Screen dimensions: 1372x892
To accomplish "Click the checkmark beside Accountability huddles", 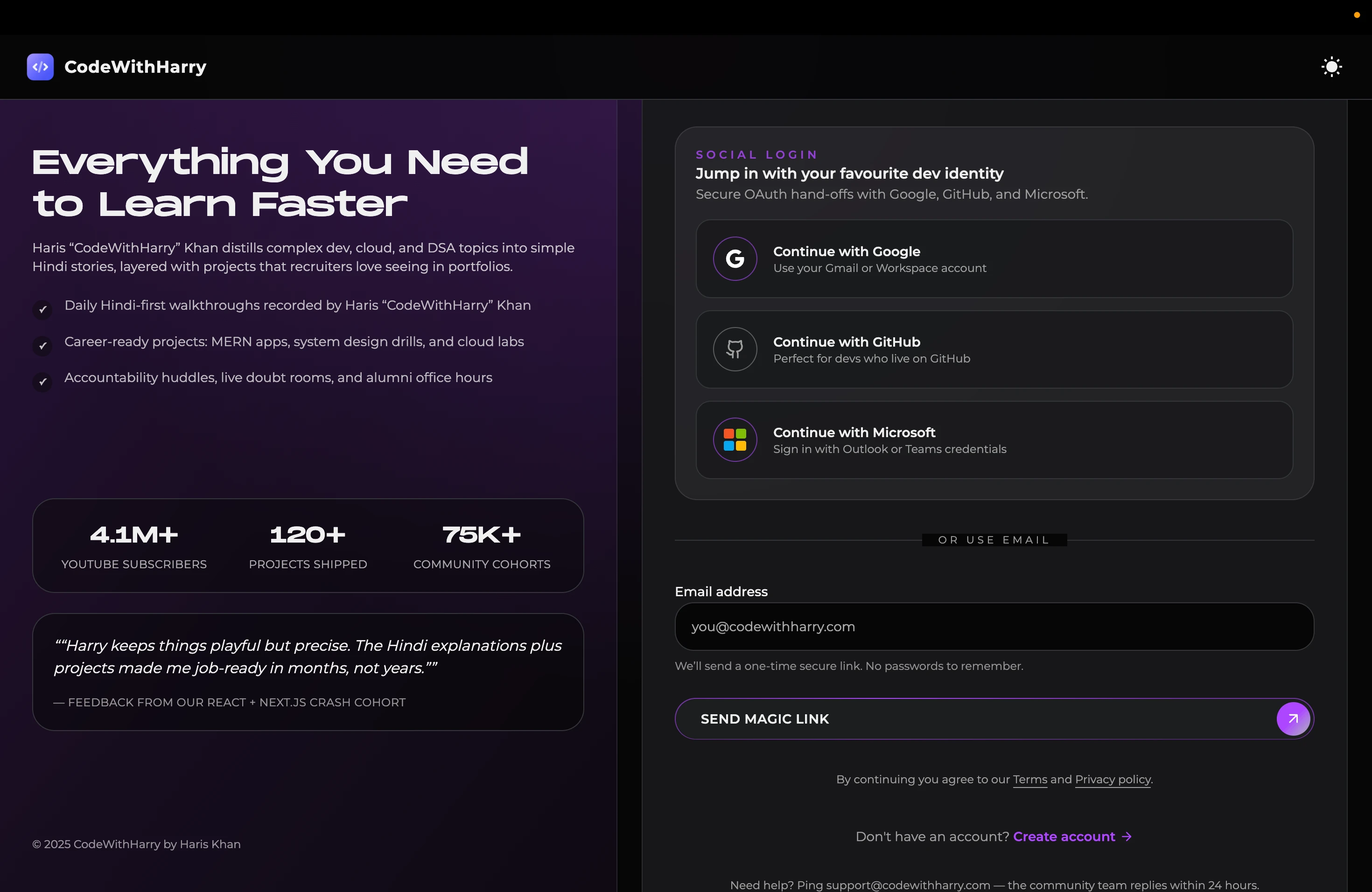I will pyautogui.click(x=42, y=382).
